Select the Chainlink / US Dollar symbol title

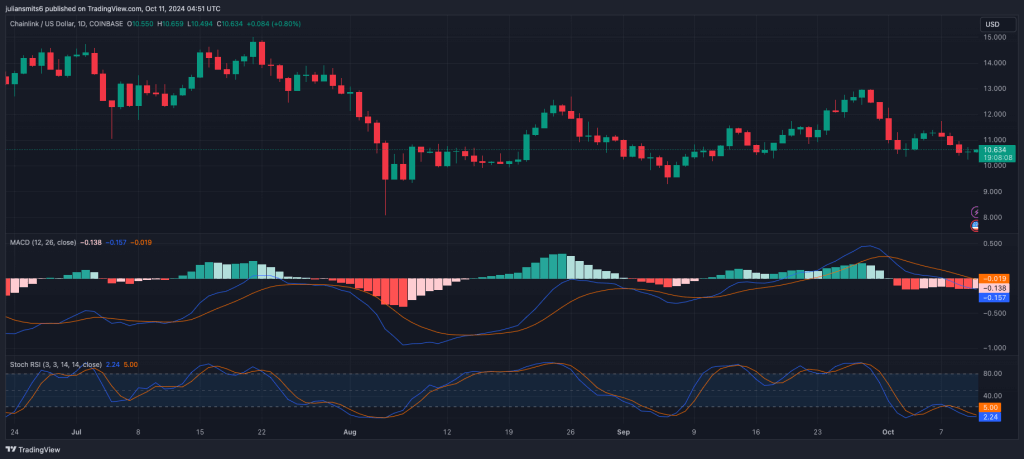click(41, 24)
